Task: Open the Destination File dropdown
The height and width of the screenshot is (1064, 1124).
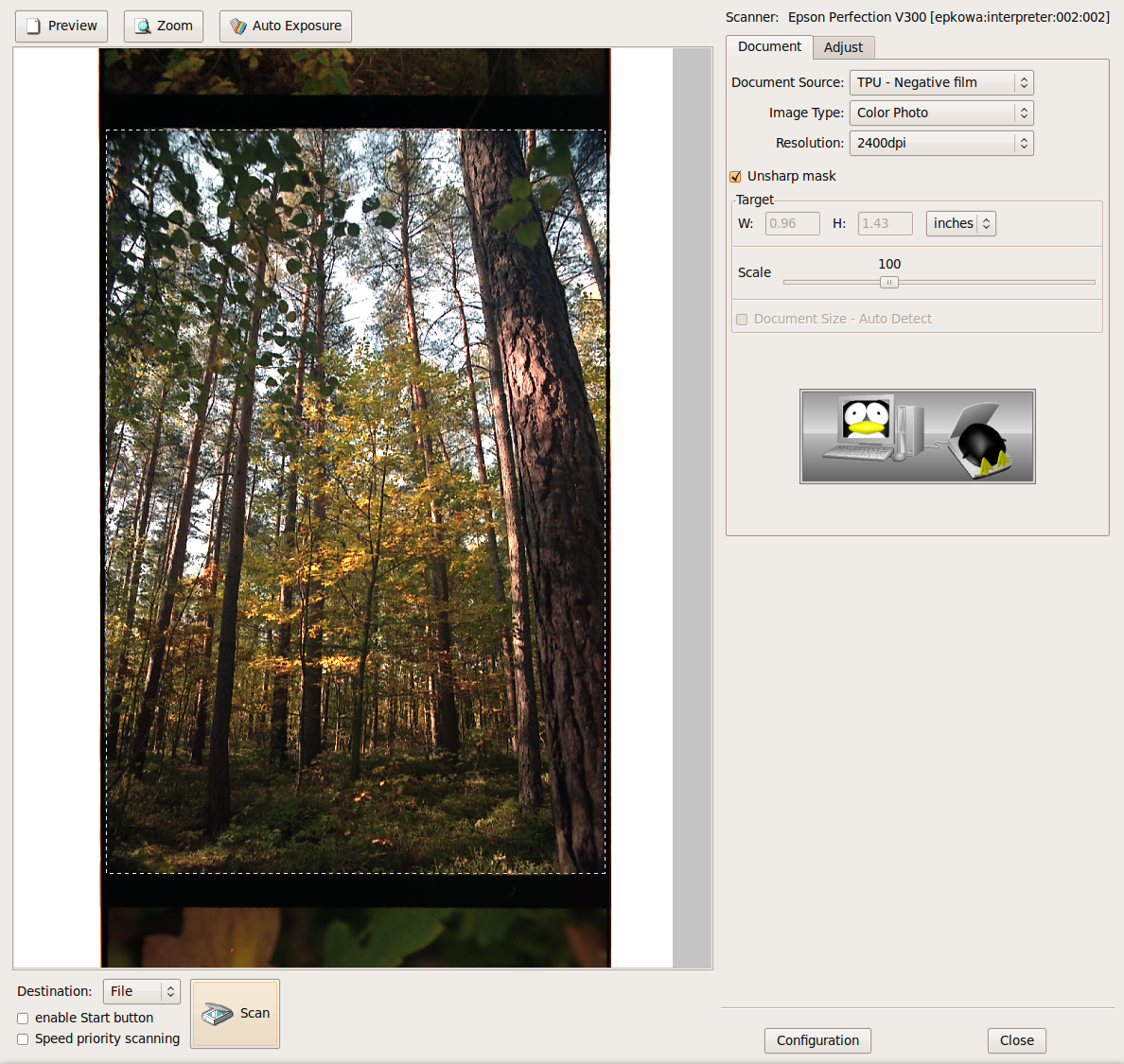Action: (141, 991)
